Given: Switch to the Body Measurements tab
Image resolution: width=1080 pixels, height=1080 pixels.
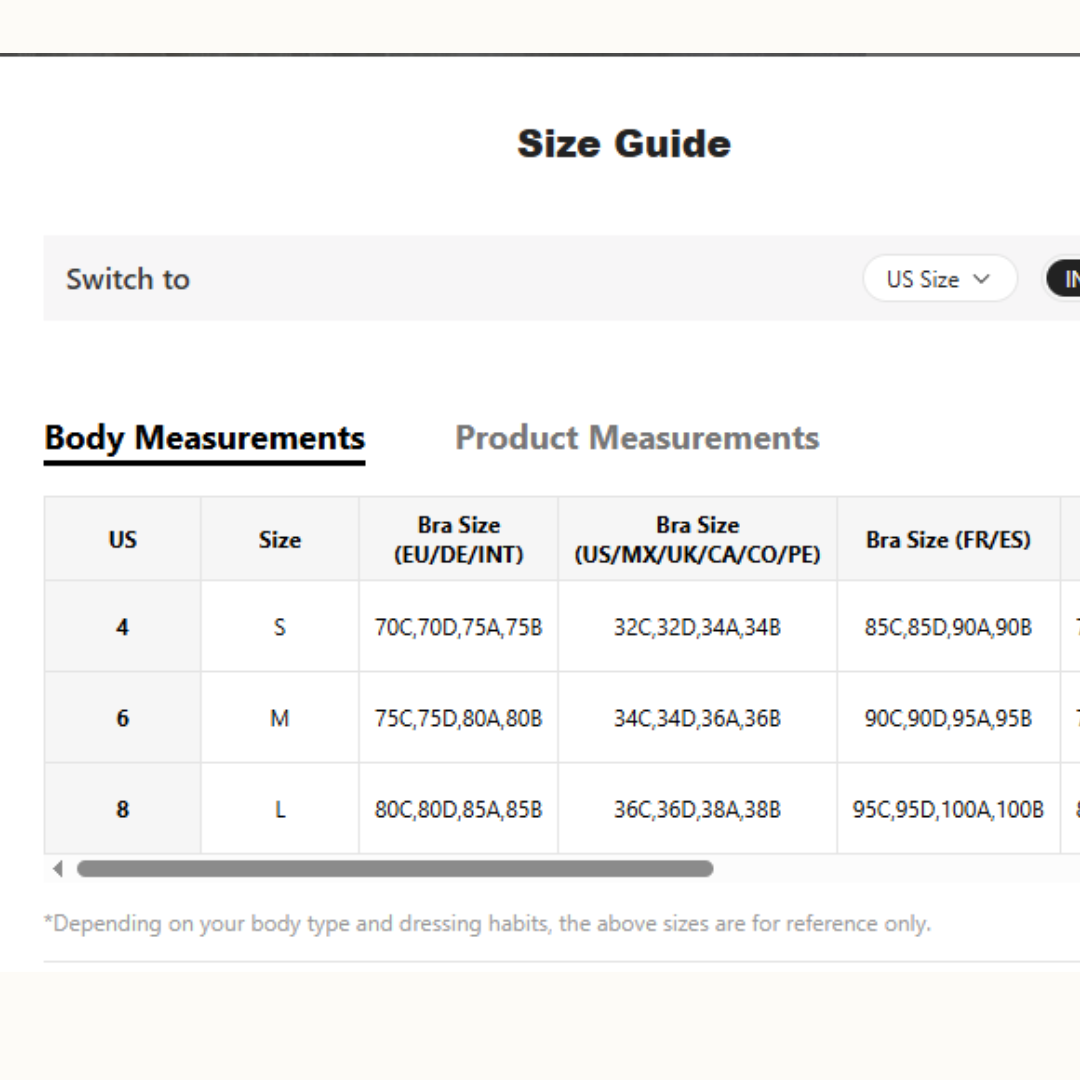Looking at the screenshot, I should pos(204,438).
